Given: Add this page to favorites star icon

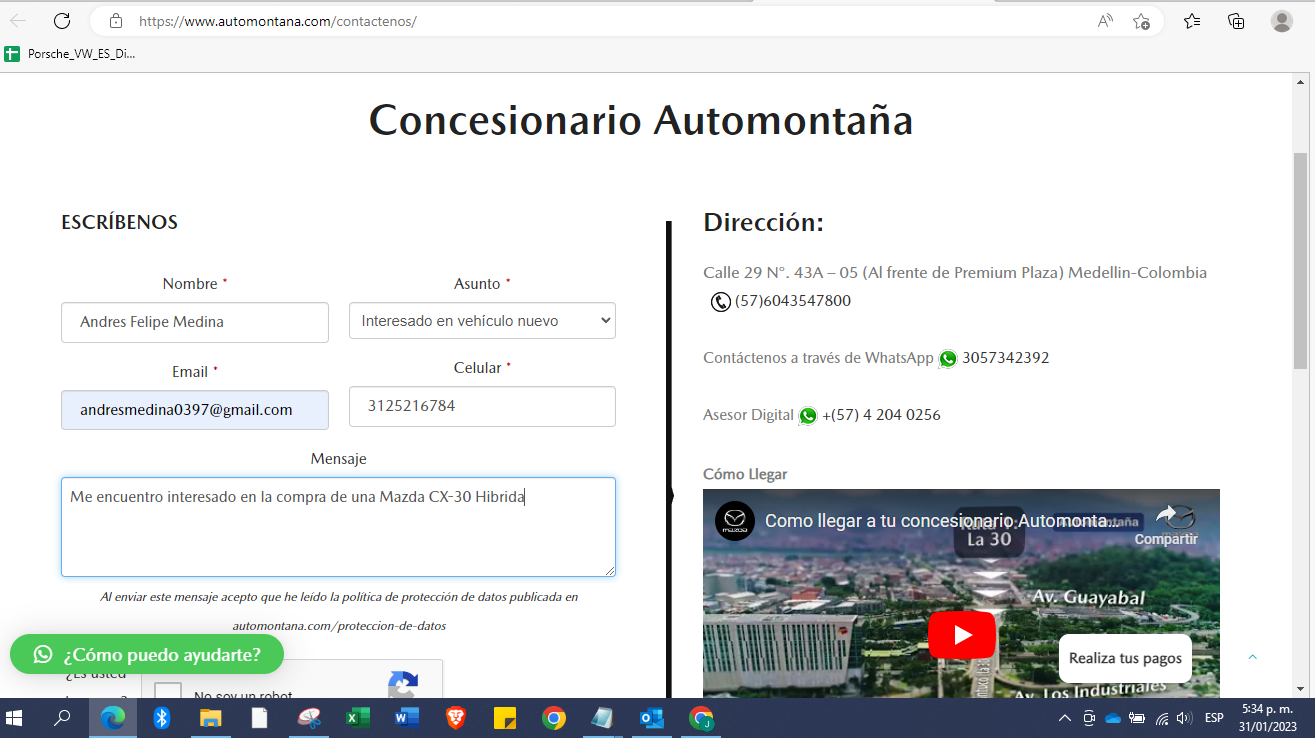Looking at the screenshot, I should tap(1141, 21).
